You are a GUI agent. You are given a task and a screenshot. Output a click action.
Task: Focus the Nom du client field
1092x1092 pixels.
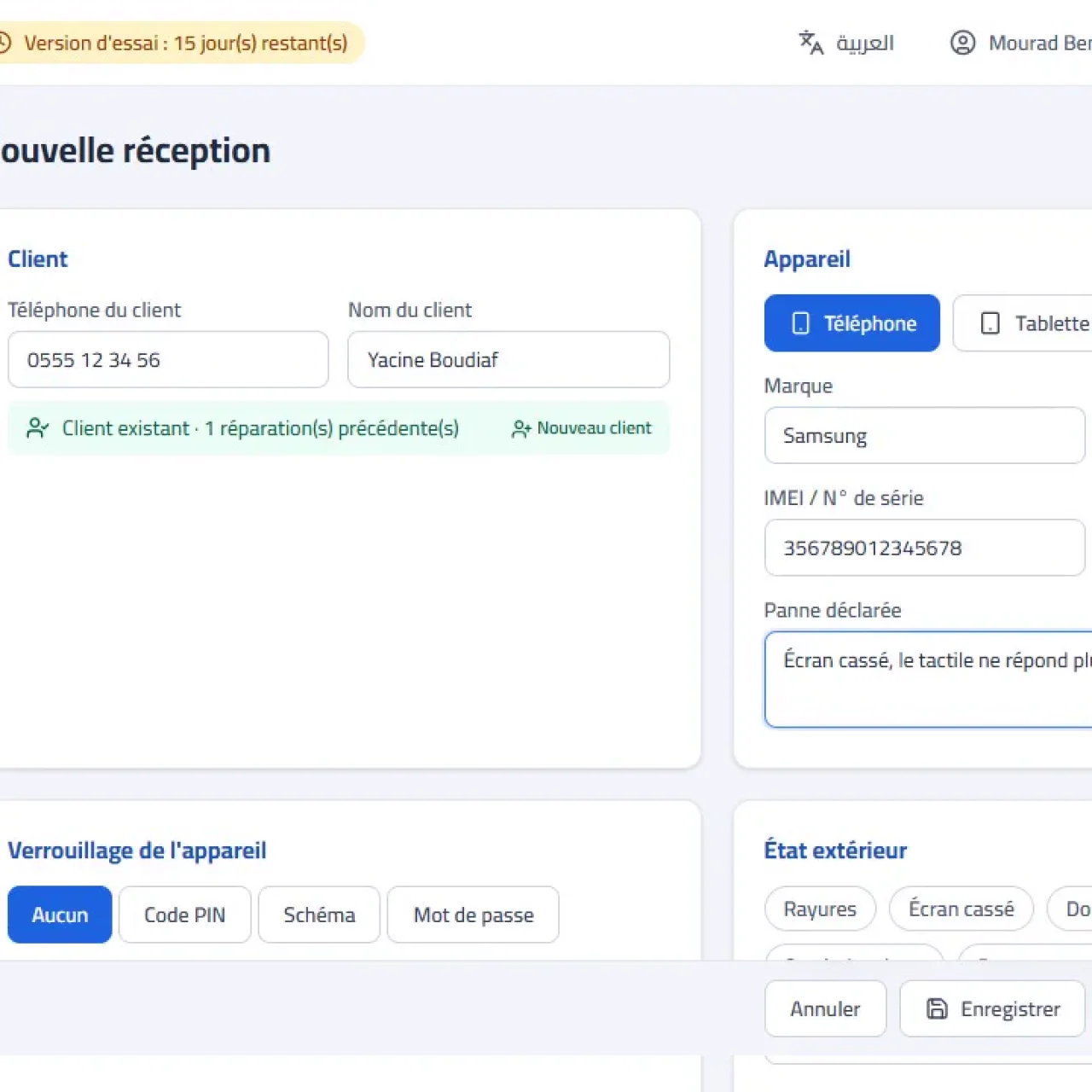tap(508, 360)
